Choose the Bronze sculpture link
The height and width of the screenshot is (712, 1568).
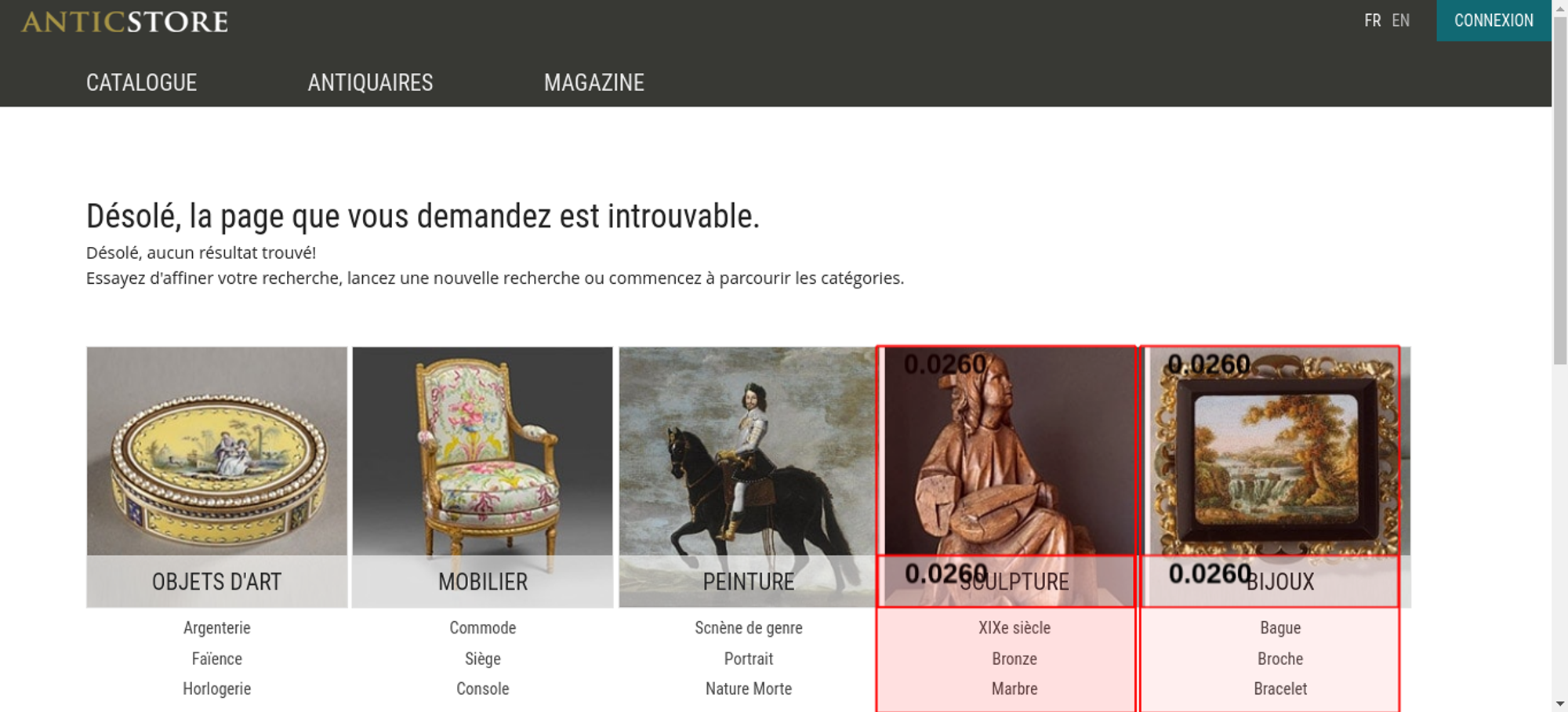[1014, 659]
